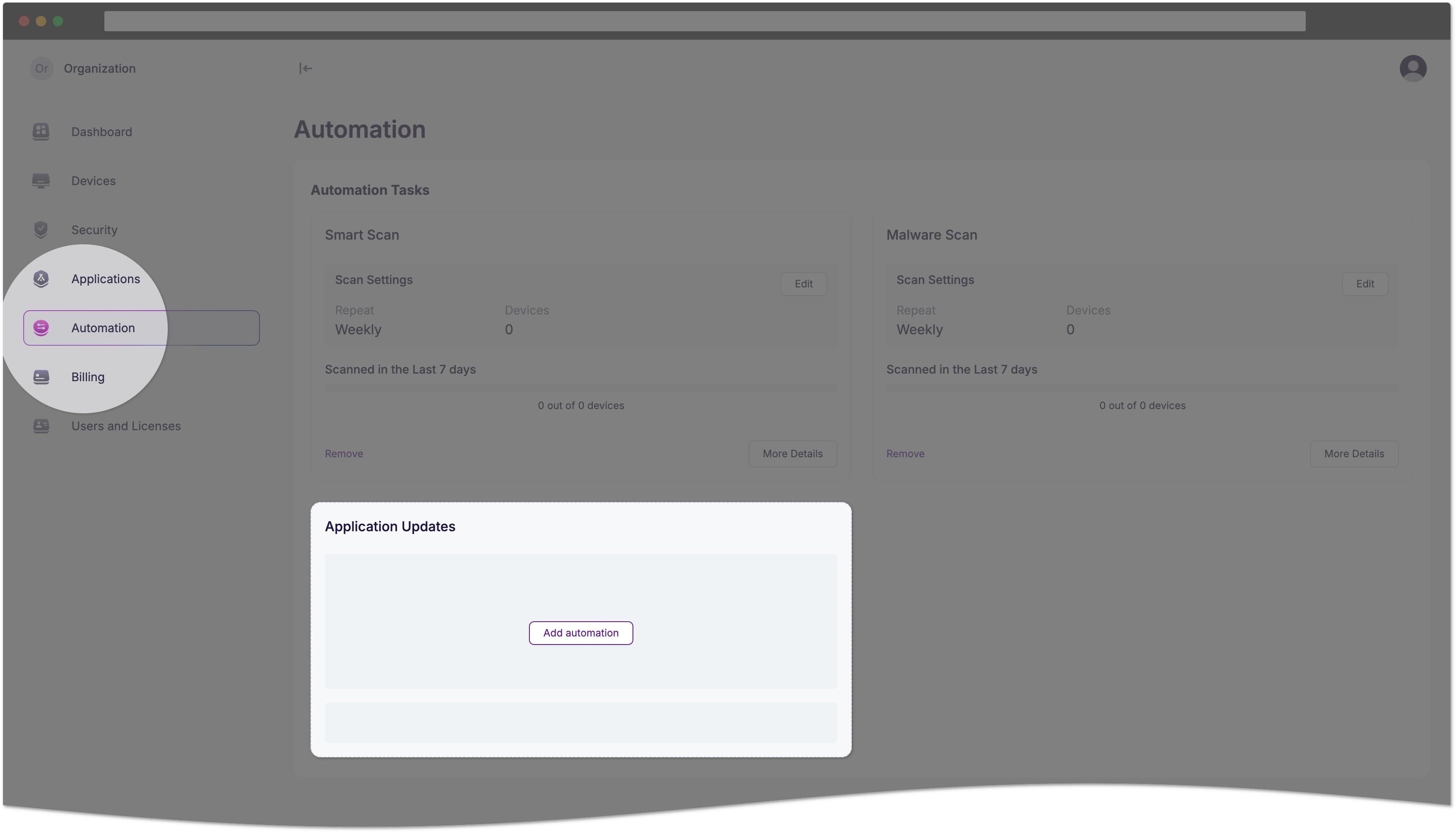This screenshot has width=1456, height=833.
Task: Click Remove link under Malware Scan
Action: [x=906, y=454]
